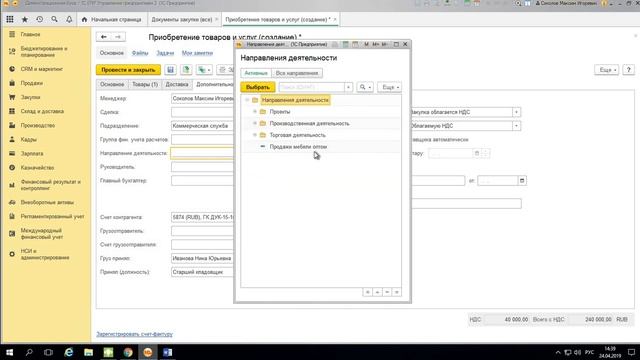Switch to Все направления filter
Screen dimensions: 640x360
click(297, 73)
